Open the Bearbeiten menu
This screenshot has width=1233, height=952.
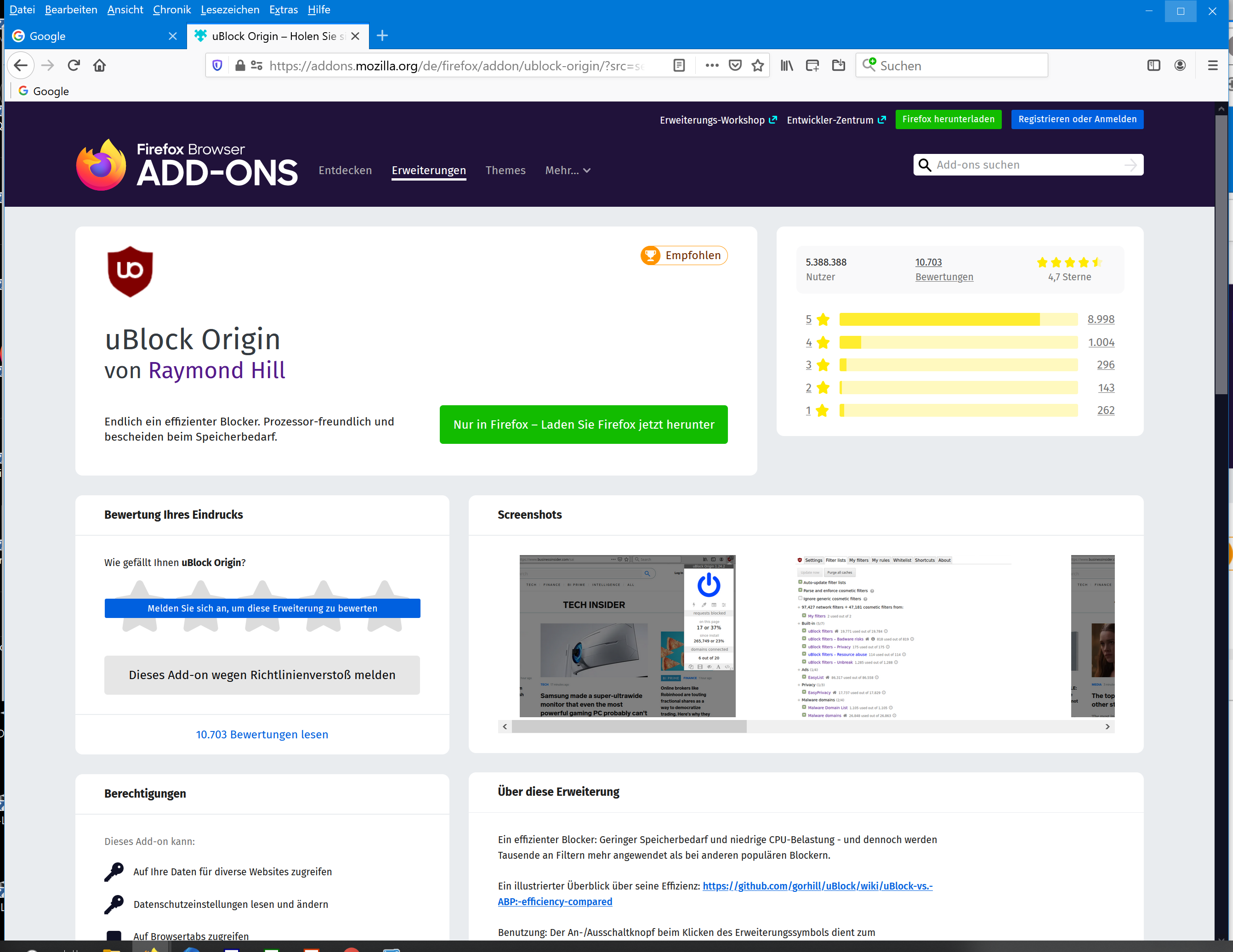[x=71, y=10]
